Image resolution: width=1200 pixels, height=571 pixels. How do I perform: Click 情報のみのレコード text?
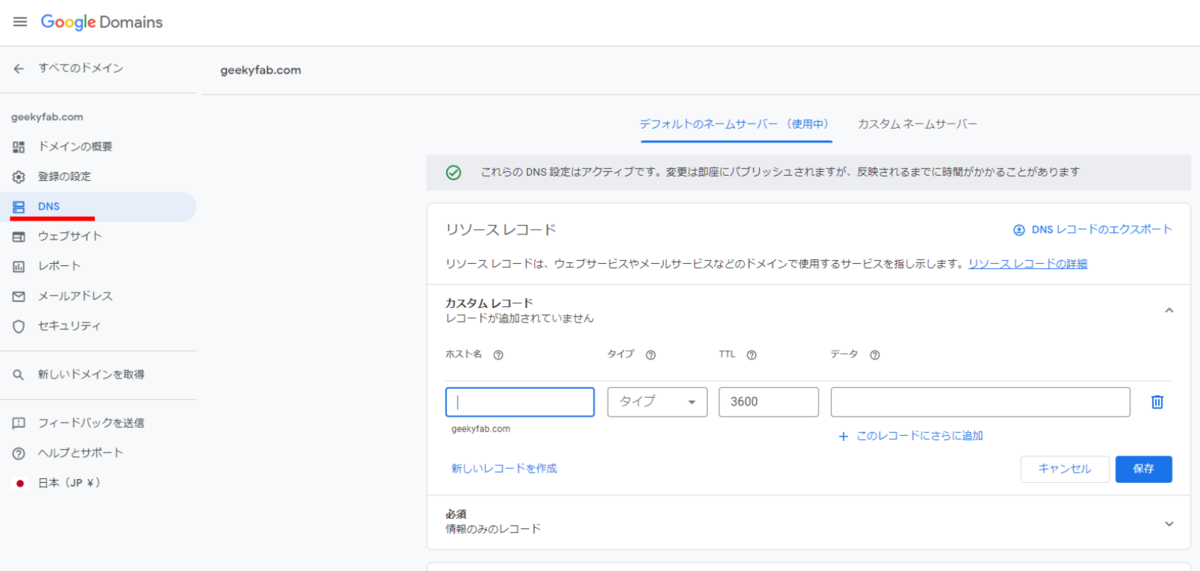[493, 529]
